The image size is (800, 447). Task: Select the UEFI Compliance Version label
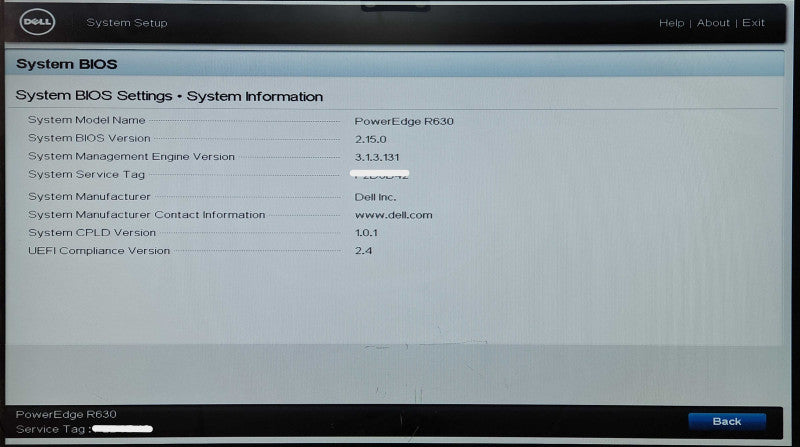coord(99,251)
